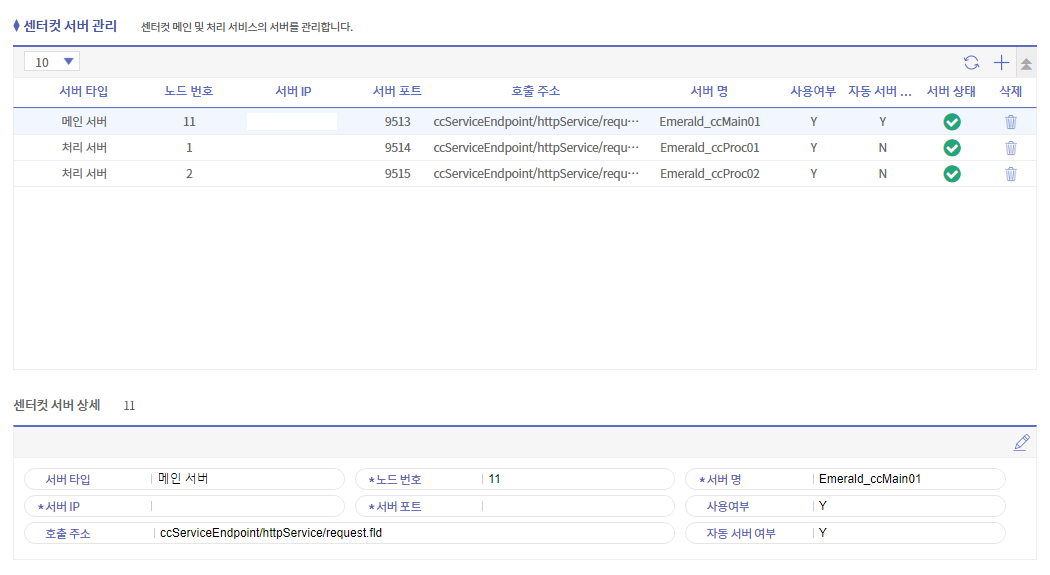Click port value 9515 in the table
The height and width of the screenshot is (575, 1050).
coord(397,174)
